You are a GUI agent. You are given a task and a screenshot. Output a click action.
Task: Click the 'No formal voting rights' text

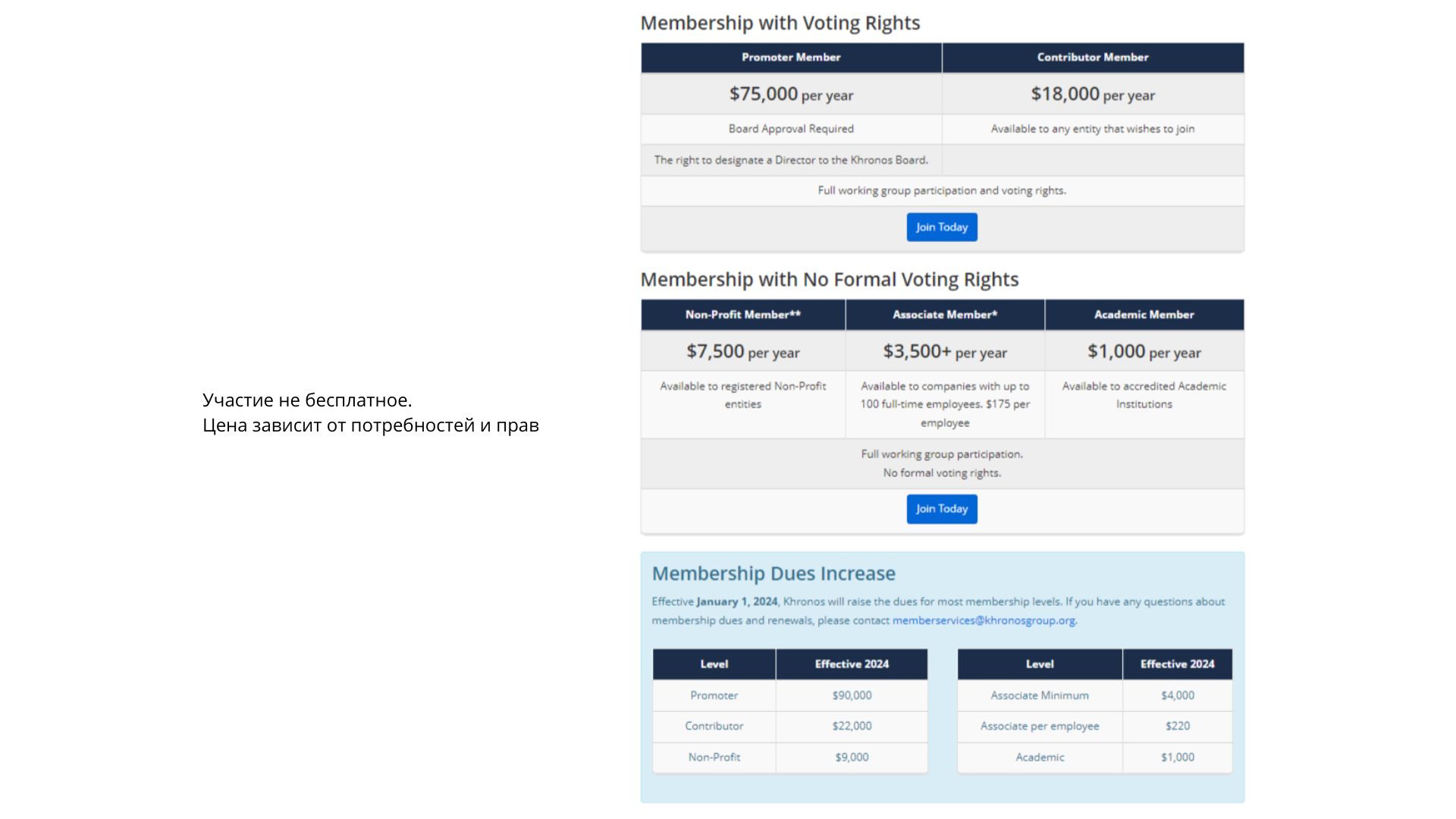tap(942, 473)
